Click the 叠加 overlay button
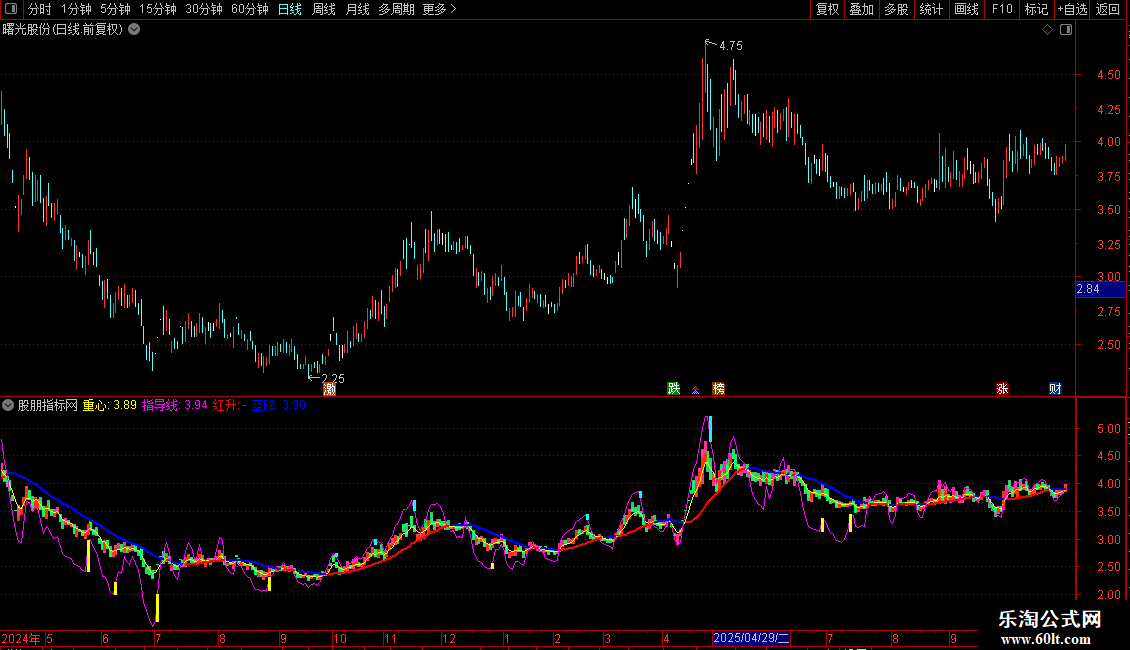1130x650 pixels. coord(861,9)
